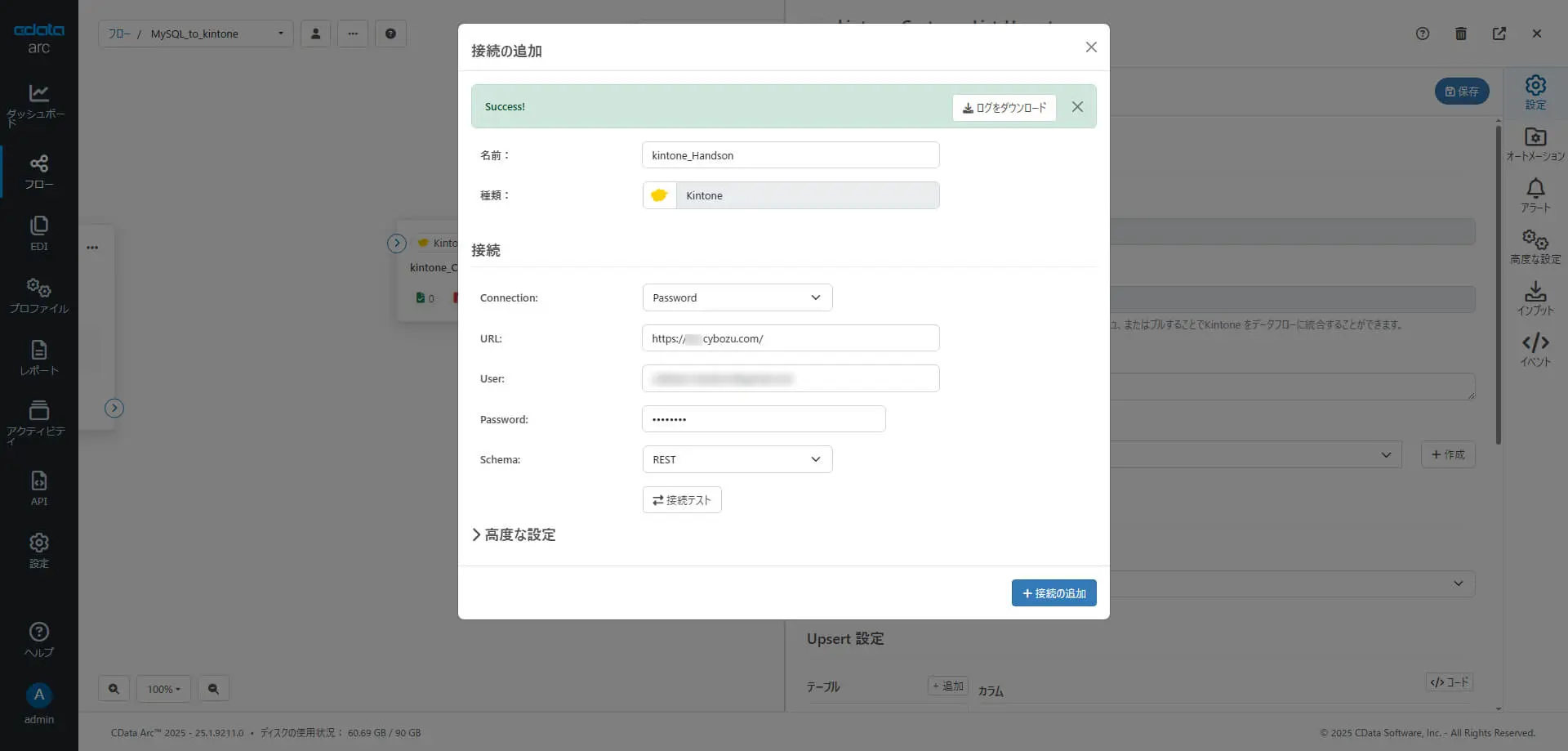
Task: Click the arrow on Kintone connector node
Action: pos(397,244)
